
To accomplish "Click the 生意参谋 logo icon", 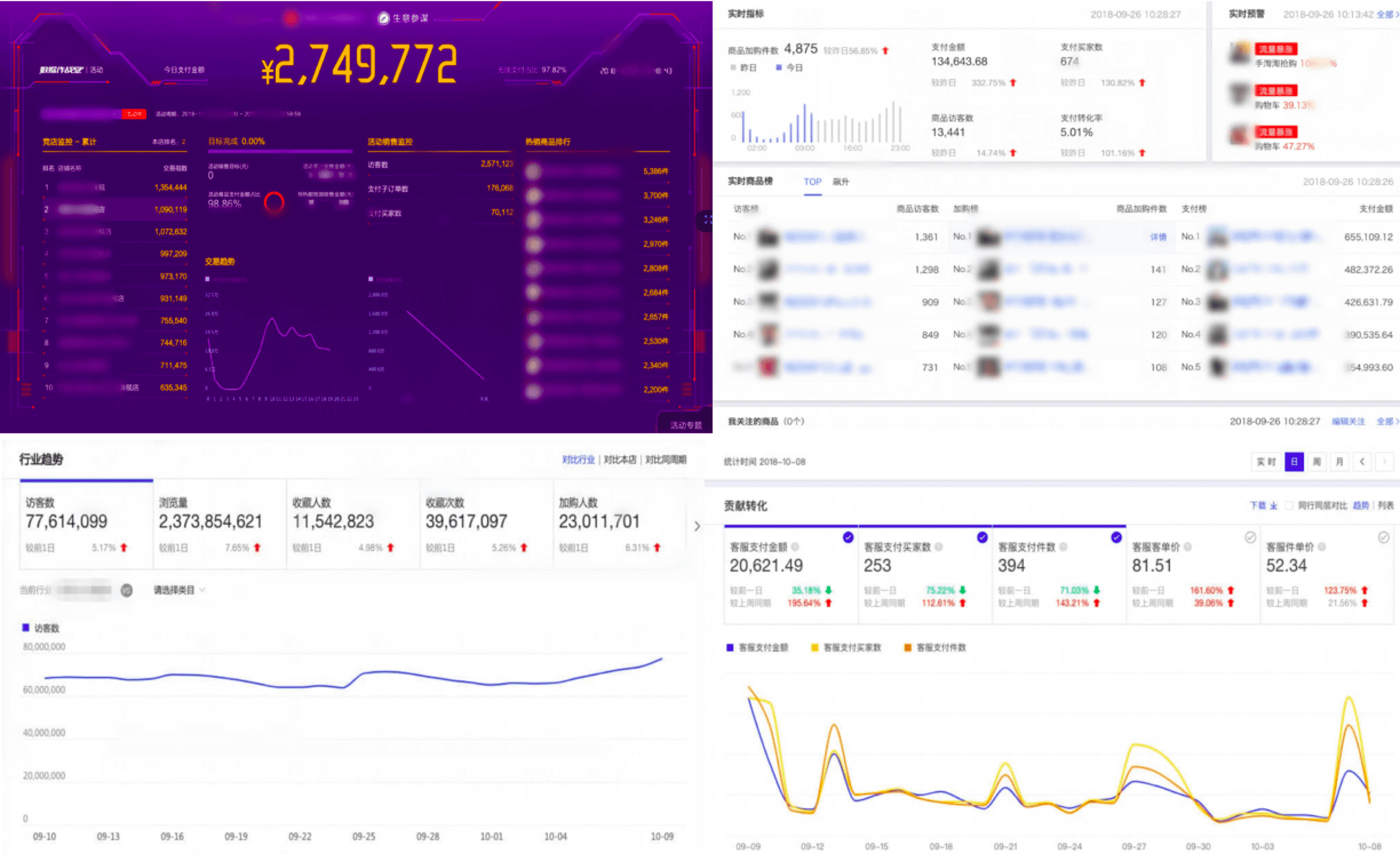I will [x=383, y=18].
